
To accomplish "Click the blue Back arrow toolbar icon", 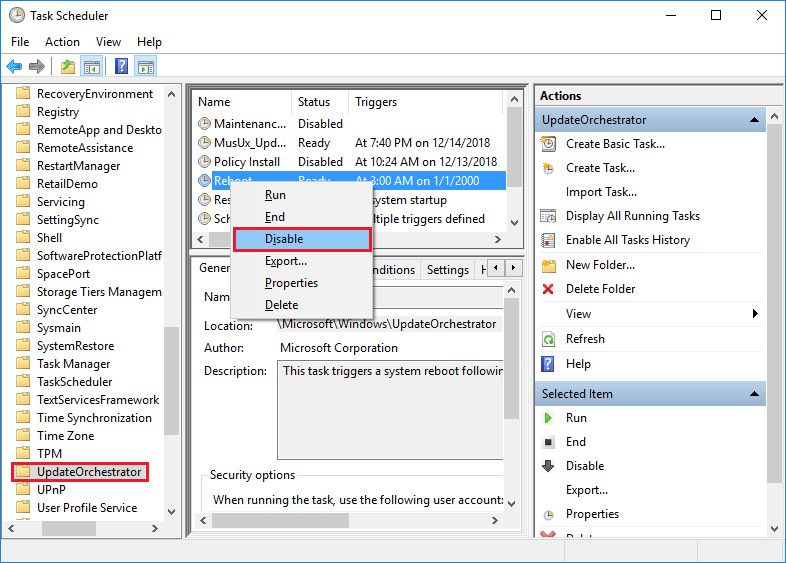I will pos(14,67).
